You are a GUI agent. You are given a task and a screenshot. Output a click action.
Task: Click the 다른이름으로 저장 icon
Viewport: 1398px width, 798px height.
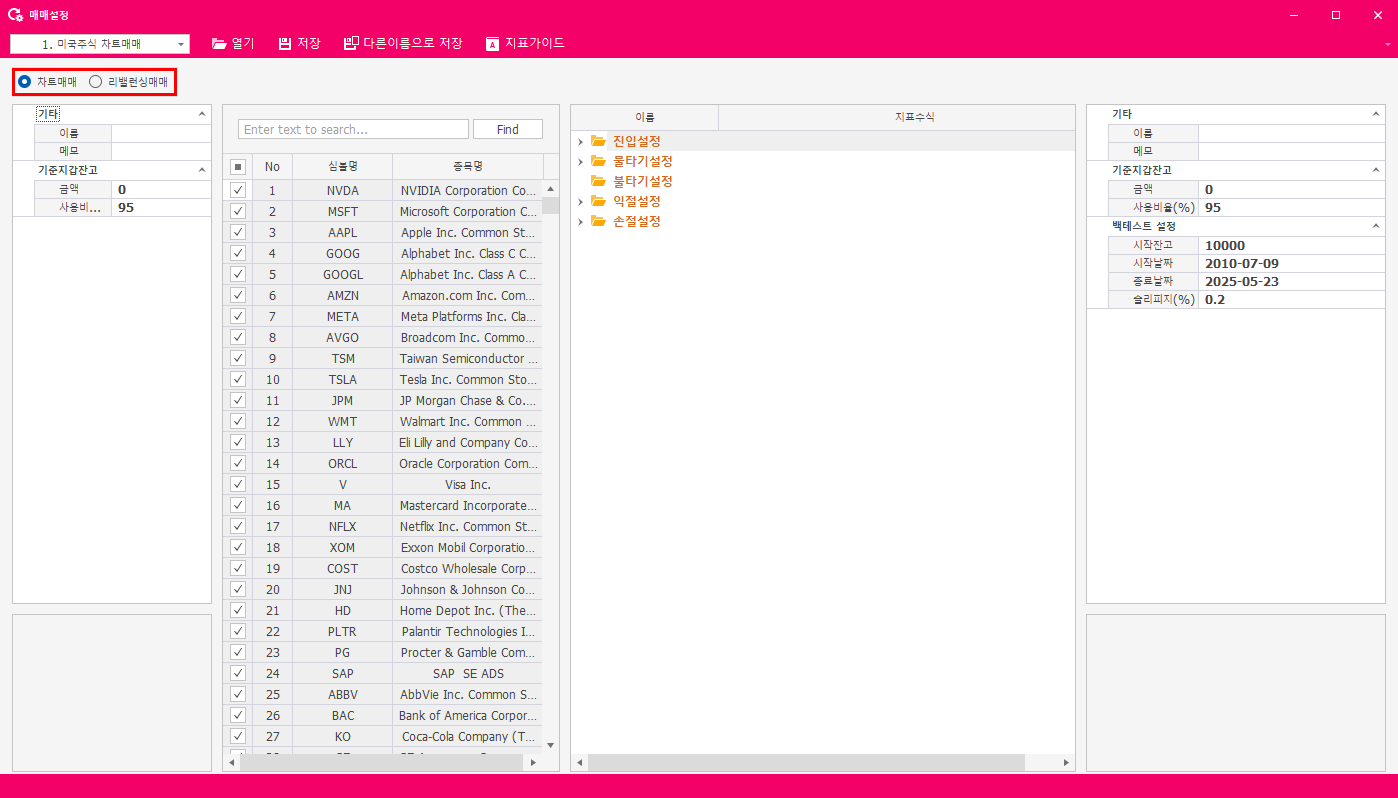pos(351,44)
